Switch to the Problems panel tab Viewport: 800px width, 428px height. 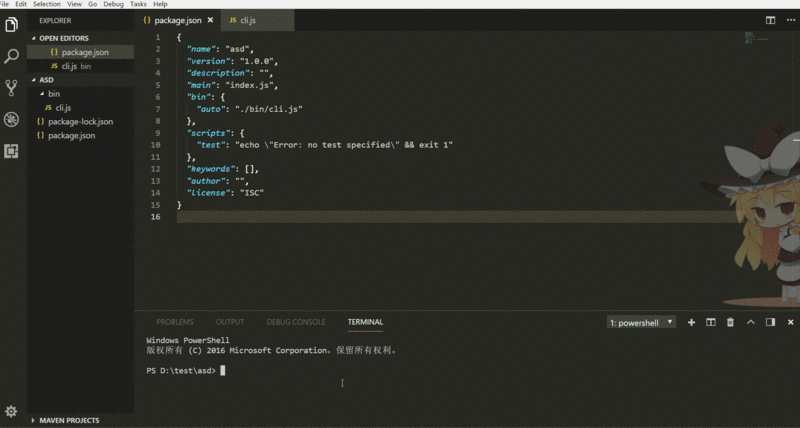(x=174, y=322)
